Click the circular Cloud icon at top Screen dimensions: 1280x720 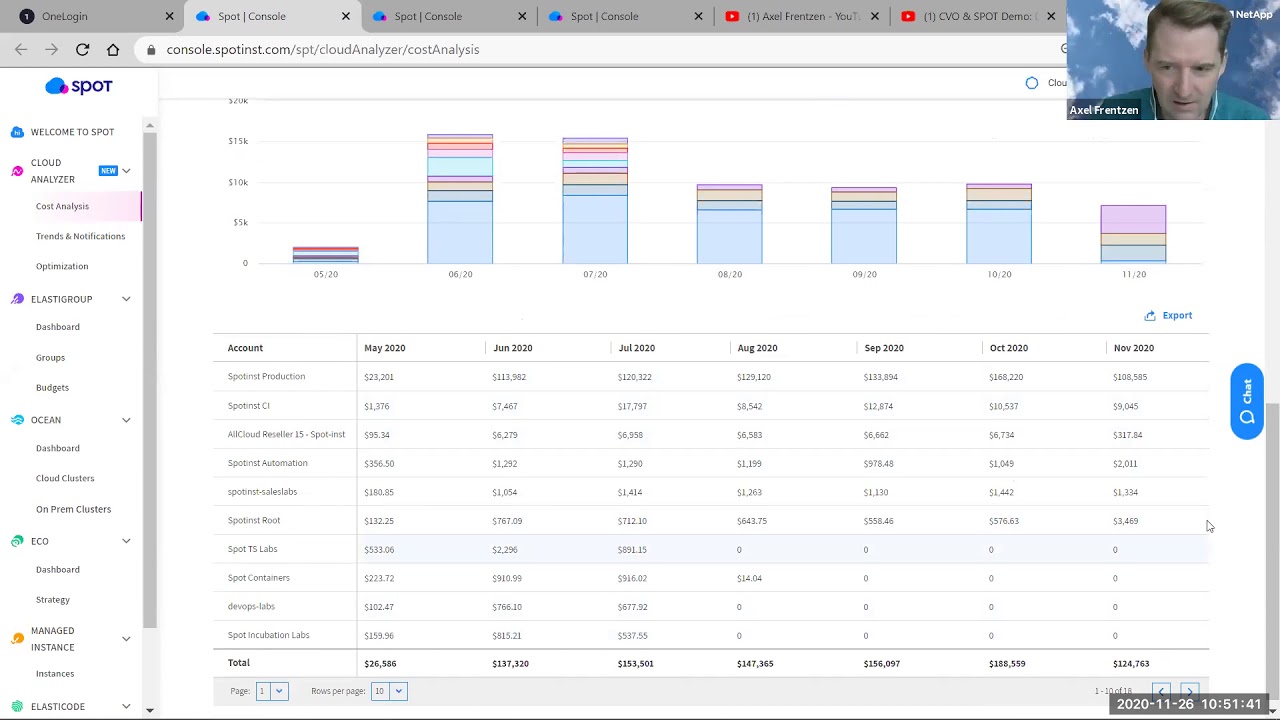(1032, 83)
